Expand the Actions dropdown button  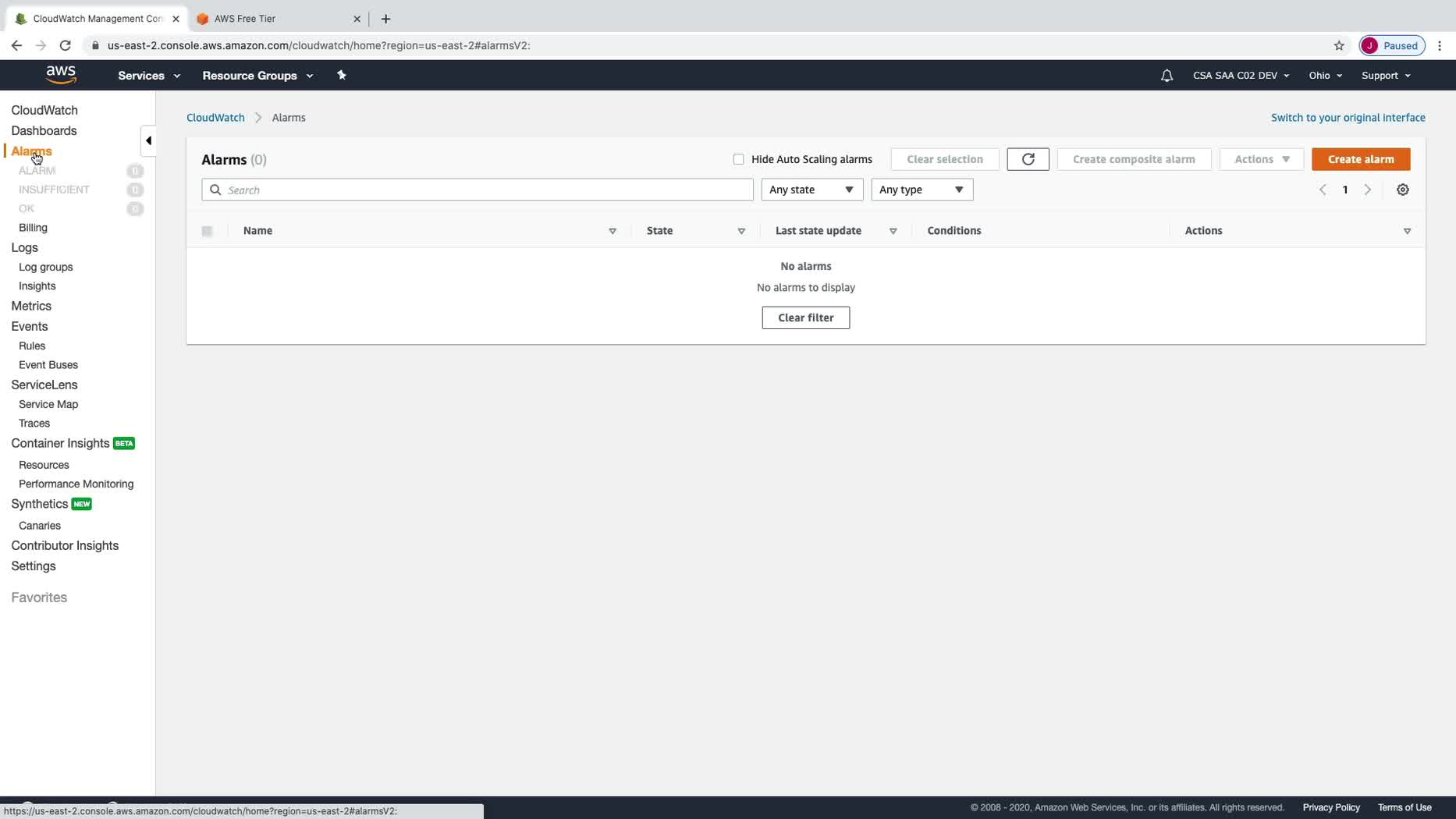tap(1261, 159)
